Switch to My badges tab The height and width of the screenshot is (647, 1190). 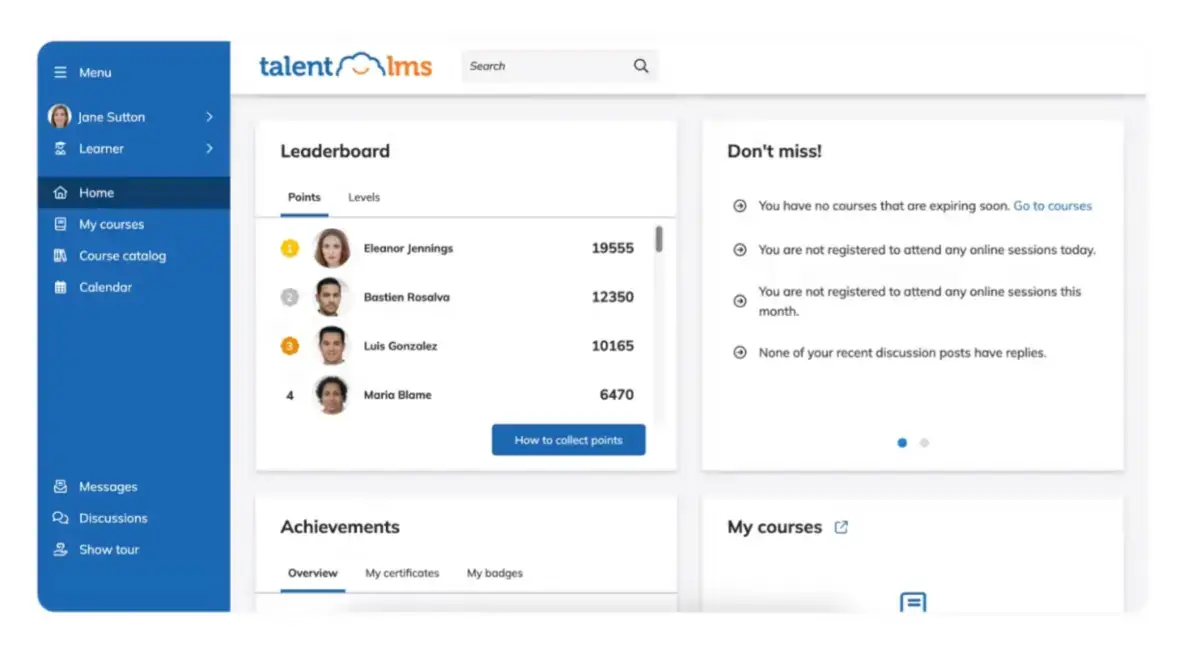coord(495,573)
